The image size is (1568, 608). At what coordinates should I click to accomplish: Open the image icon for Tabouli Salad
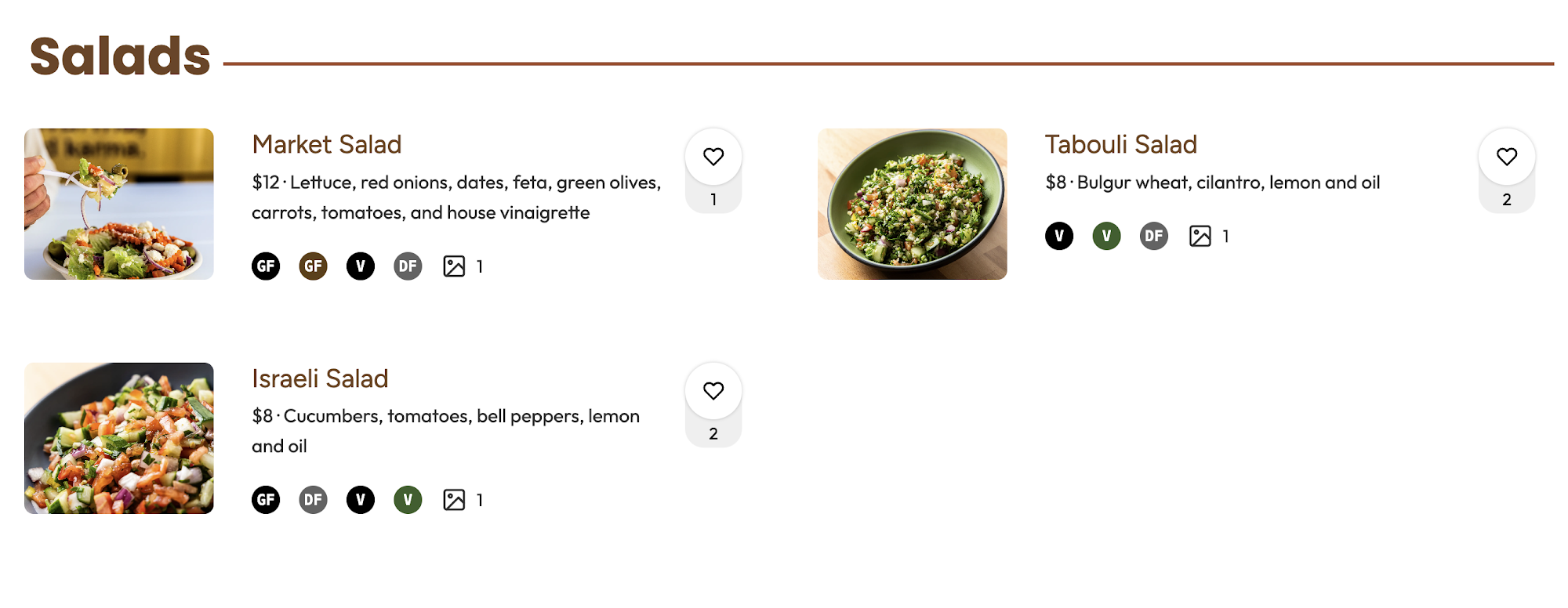pos(1200,236)
